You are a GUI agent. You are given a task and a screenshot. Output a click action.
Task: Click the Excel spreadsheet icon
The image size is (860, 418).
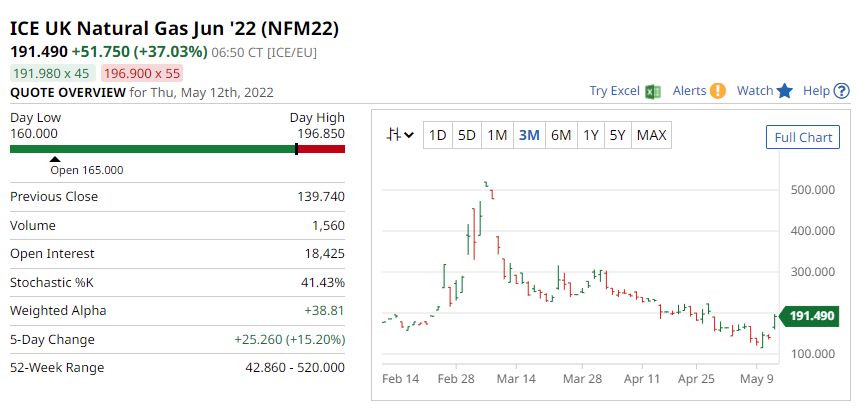pos(653,91)
